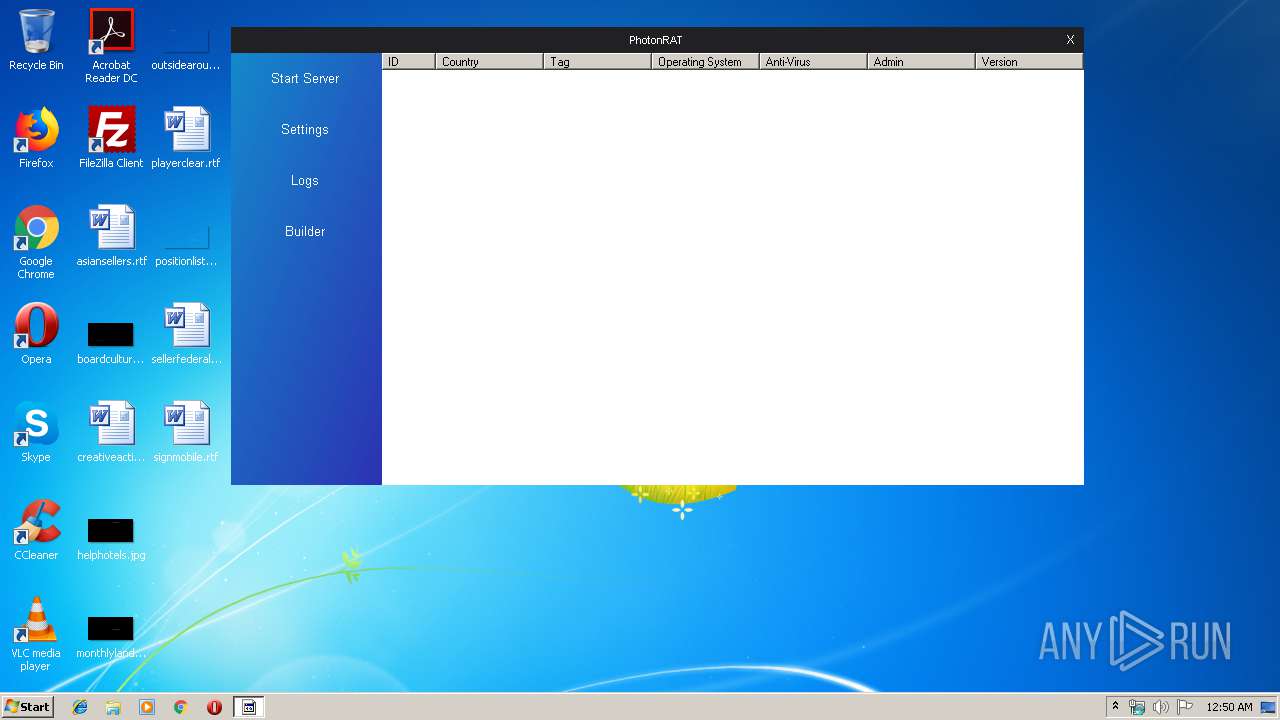Select asiansellers.rtf desktop file
1280x720 pixels.
[x=111, y=236]
